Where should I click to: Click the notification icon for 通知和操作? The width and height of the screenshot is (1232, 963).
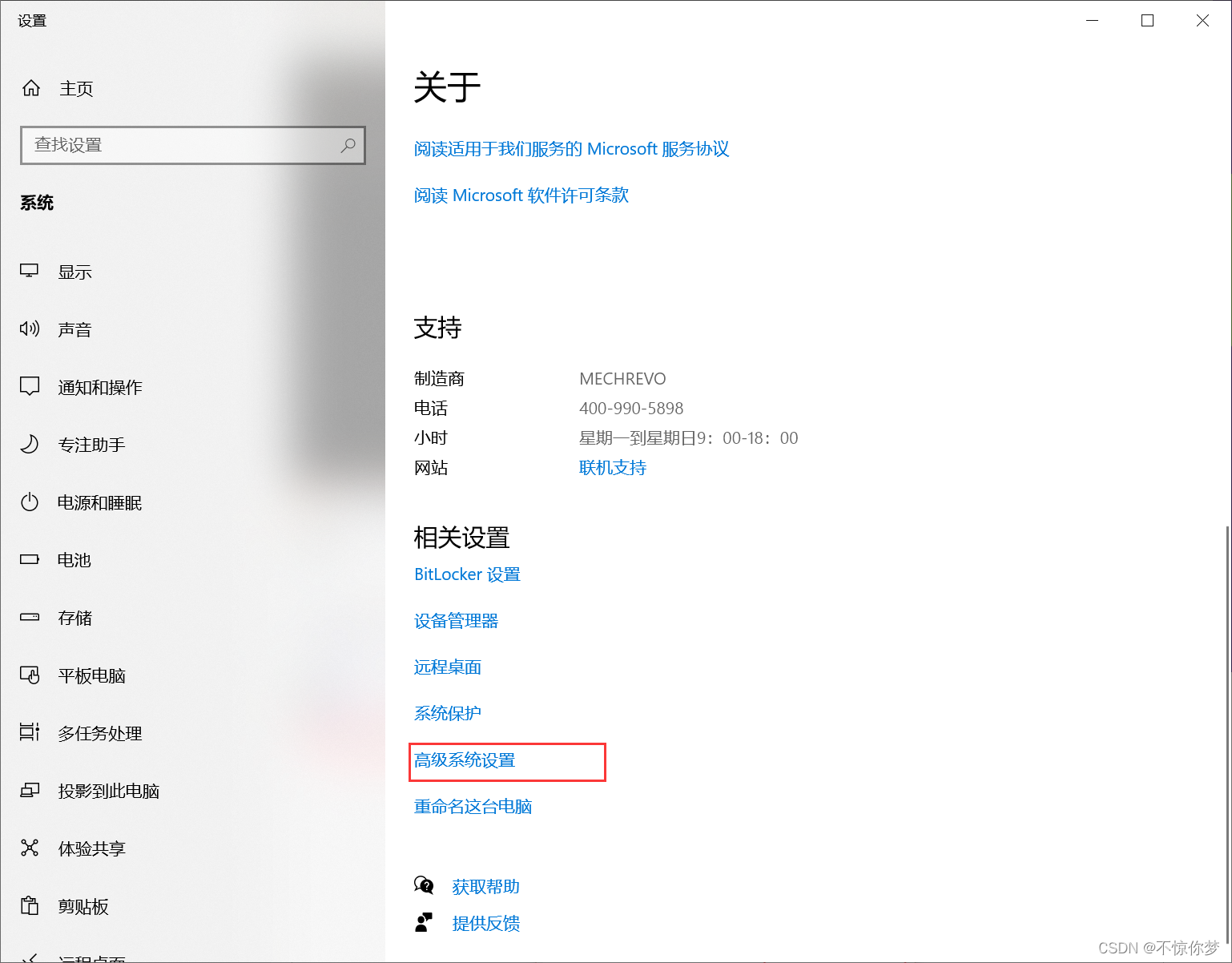[30, 387]
